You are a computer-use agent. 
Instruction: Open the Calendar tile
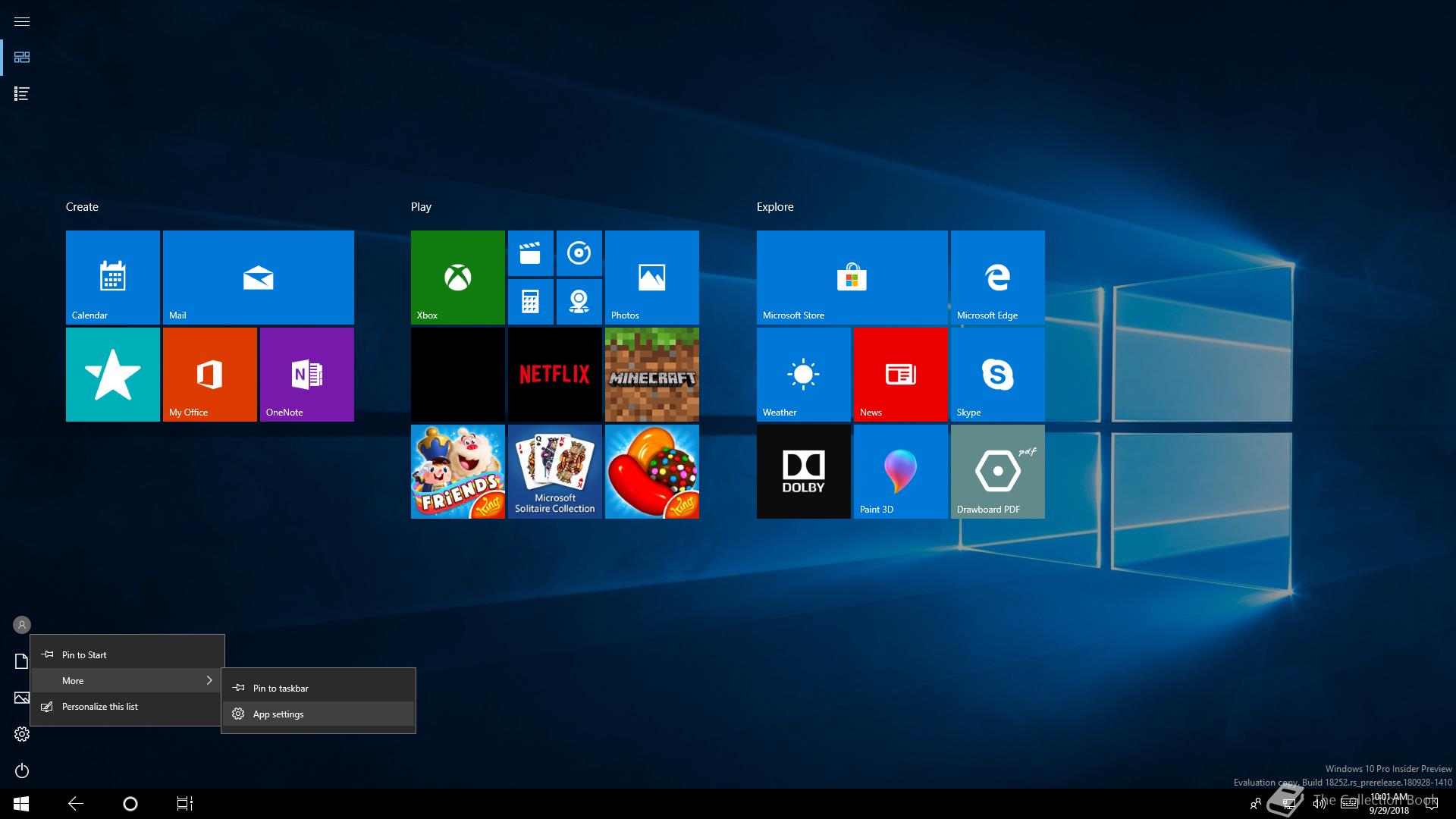[x=113, y=278]
